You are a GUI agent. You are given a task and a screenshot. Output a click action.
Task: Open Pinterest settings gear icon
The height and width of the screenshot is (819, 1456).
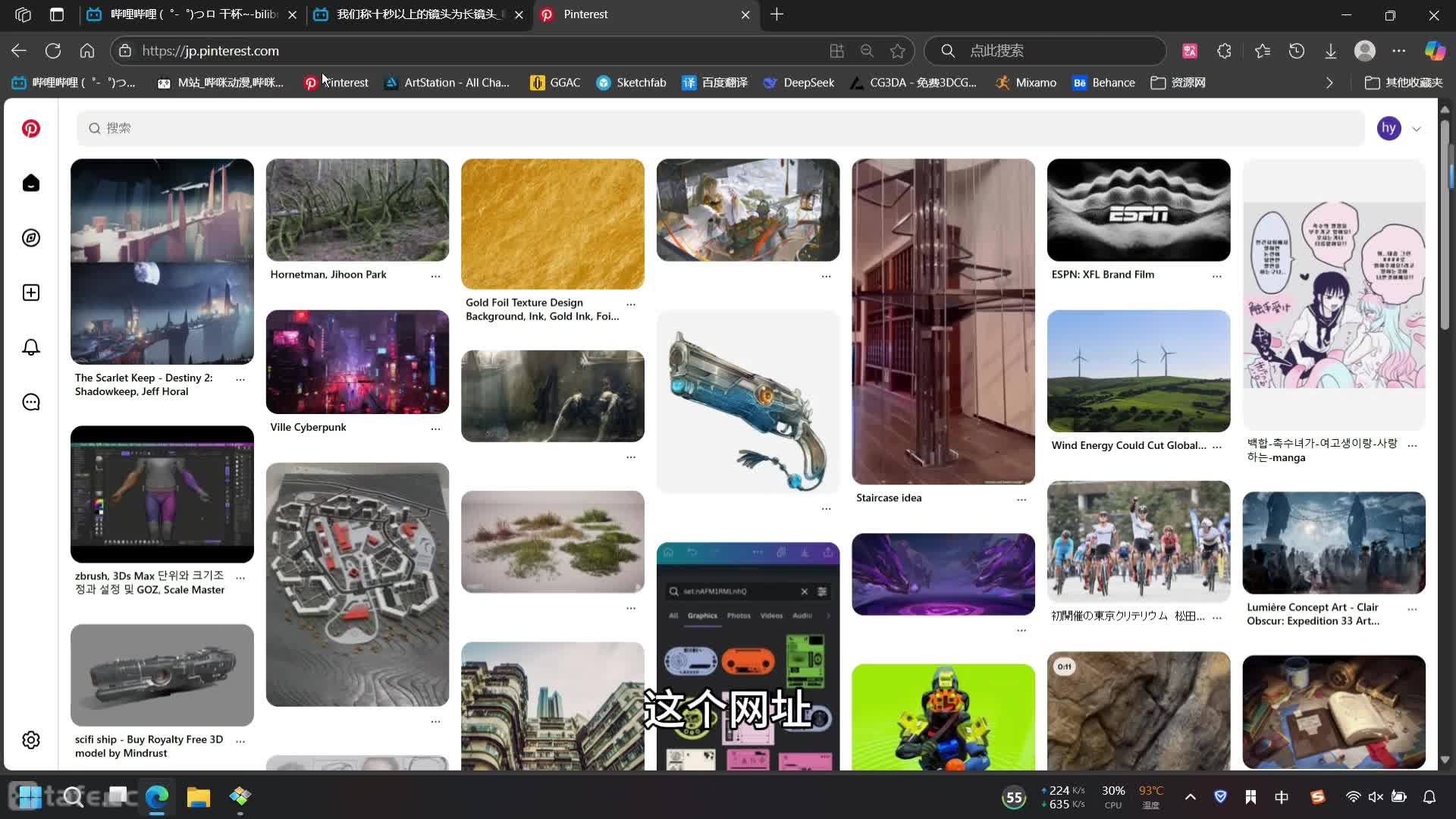pyautogui.click(x=31, y=740)
